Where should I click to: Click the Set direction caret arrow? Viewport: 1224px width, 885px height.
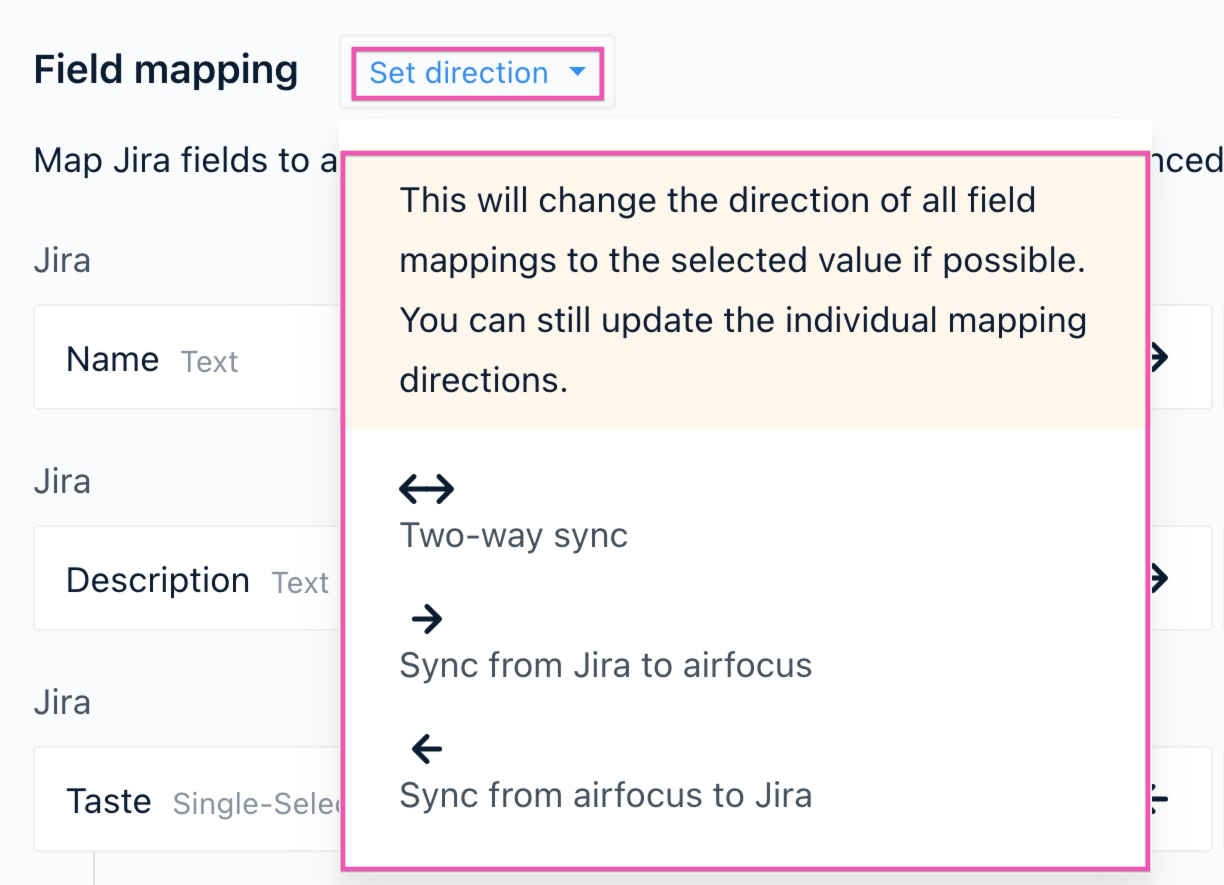tap(577, 72)
